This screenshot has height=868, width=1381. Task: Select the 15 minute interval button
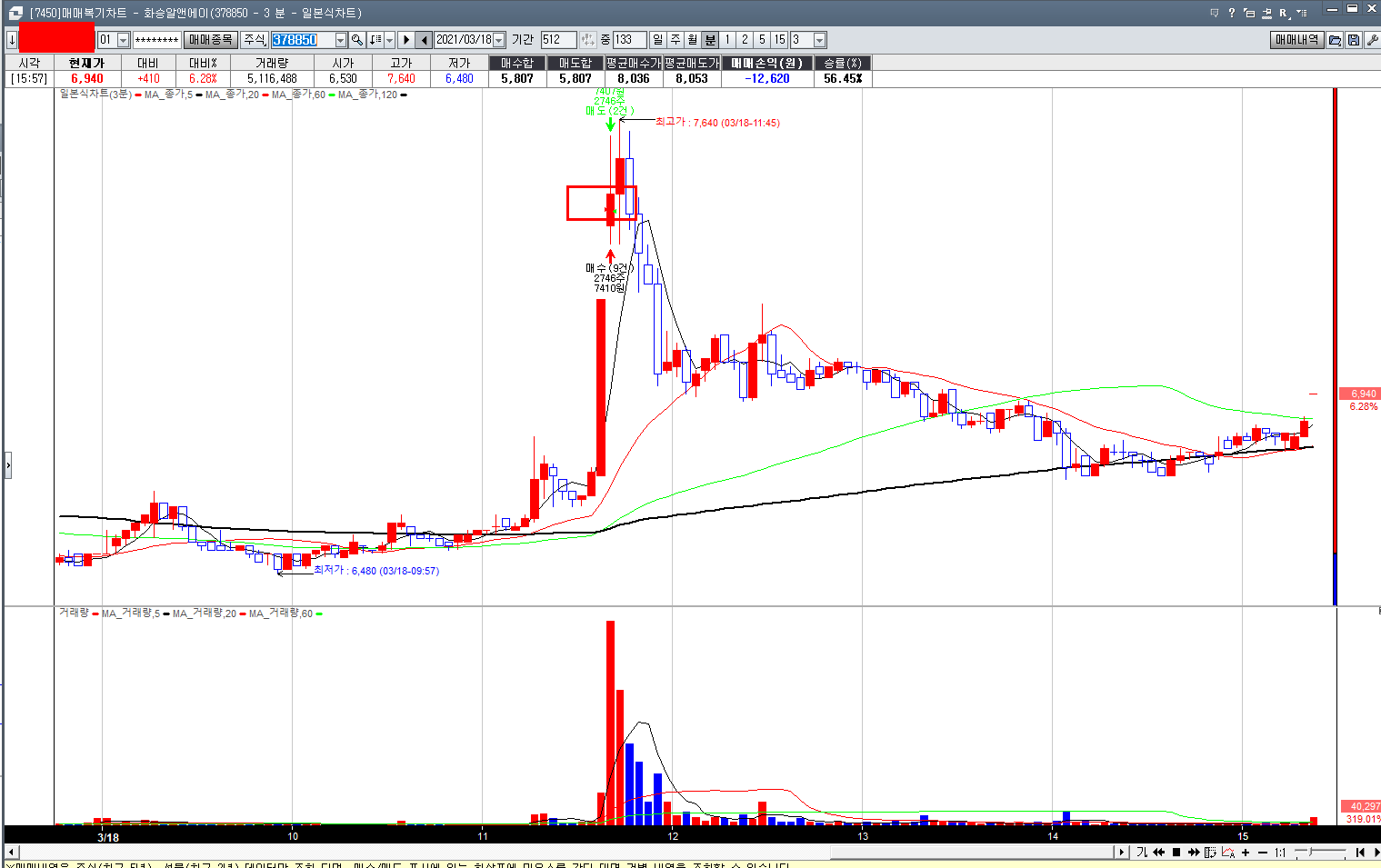(779, 40)
